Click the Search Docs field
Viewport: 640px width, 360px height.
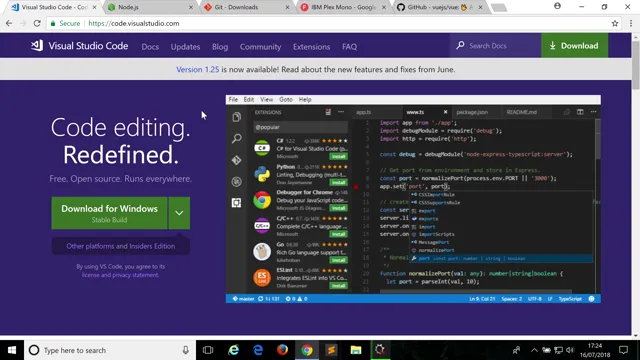click(496, 46)
